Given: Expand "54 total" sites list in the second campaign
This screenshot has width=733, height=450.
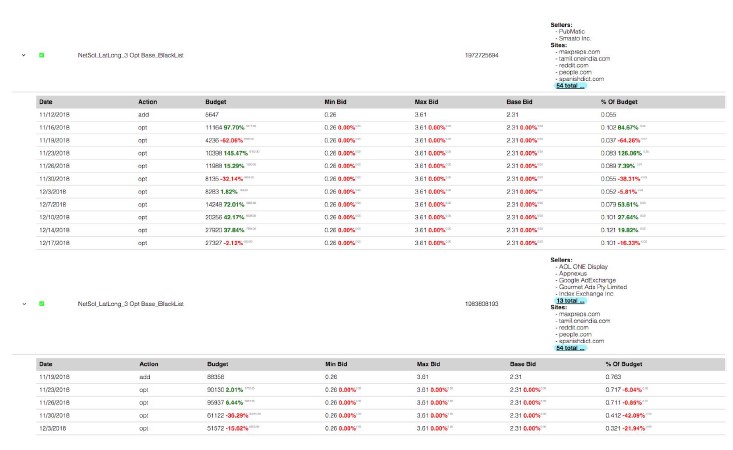Looking at the screenshot, I should click(x=571, y=348).
